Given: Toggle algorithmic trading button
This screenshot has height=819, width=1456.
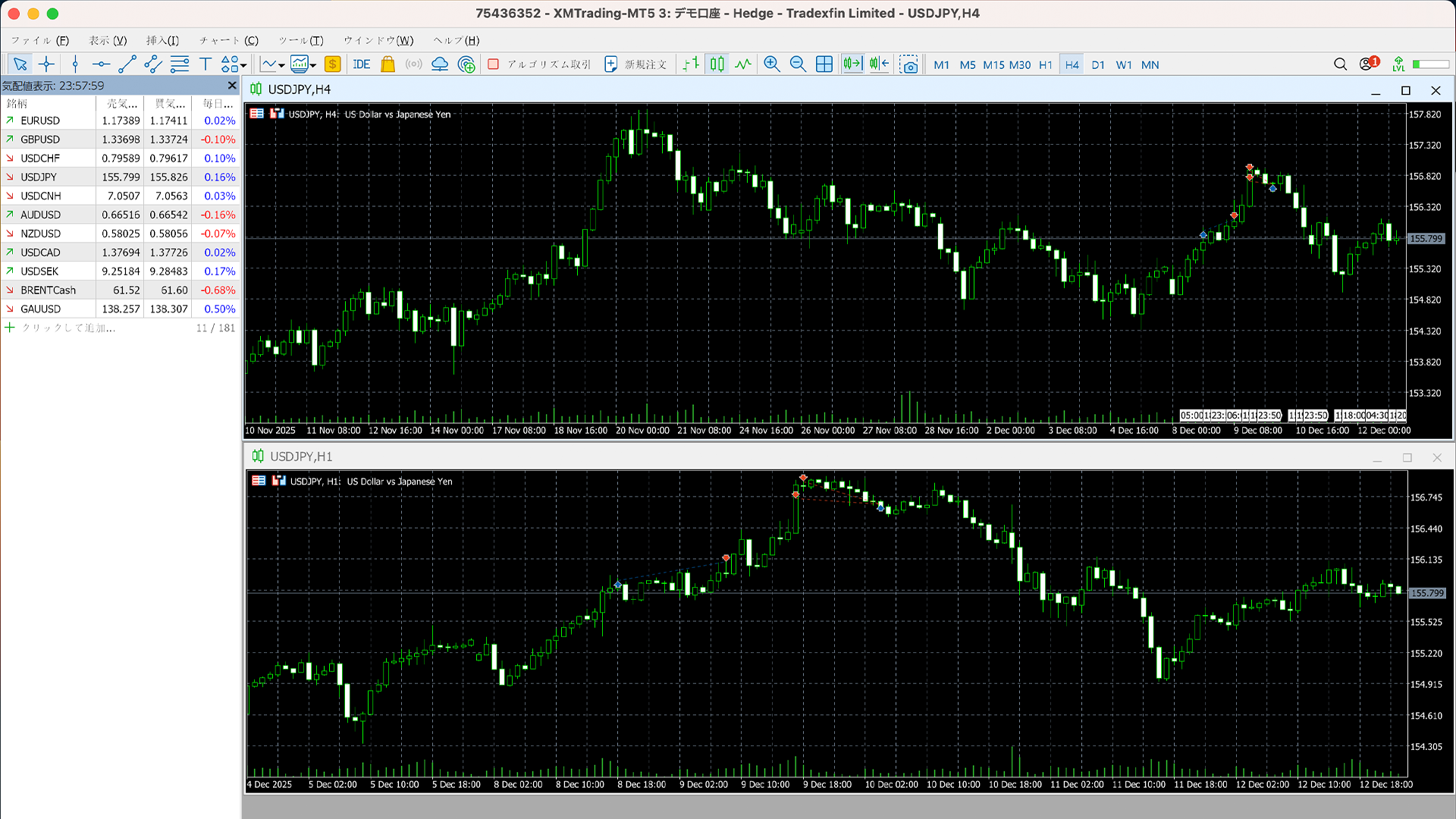Looking at the screenshot, I should [539, 64].
